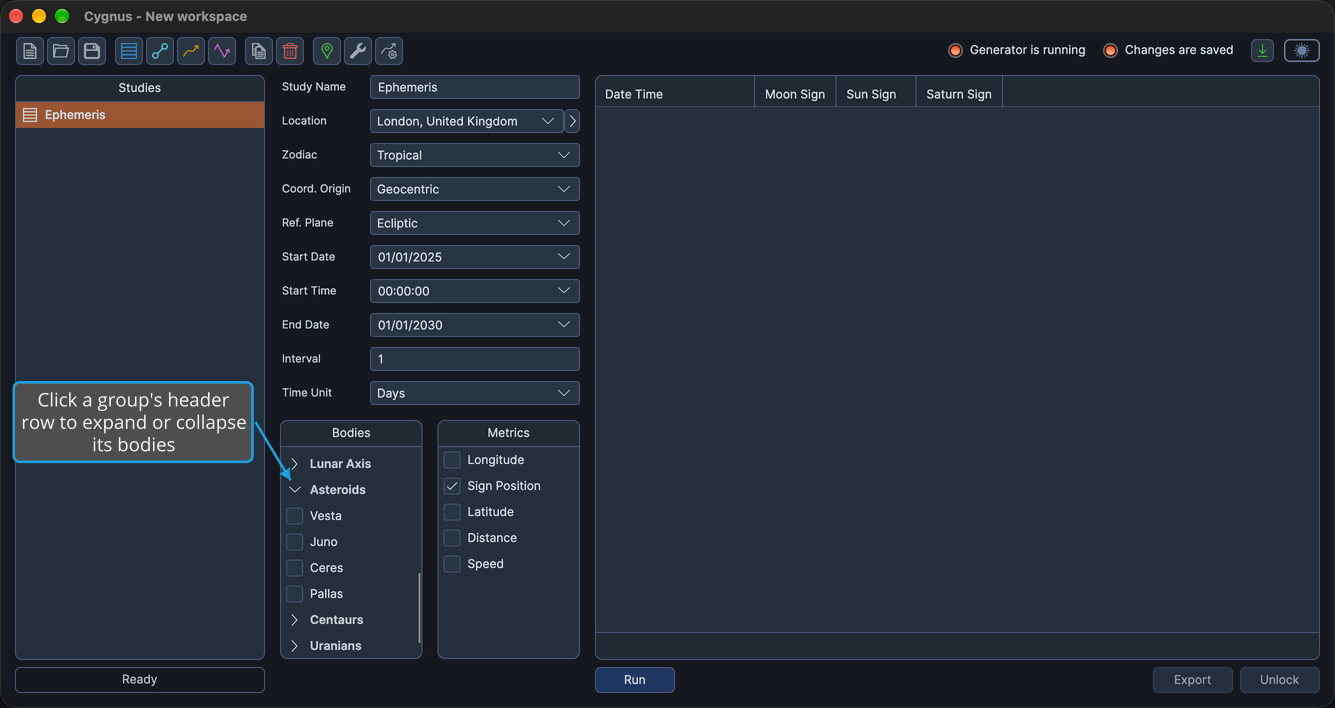Viewport: 1335px width, 708px height.
Task: Save the workspace using the floppy disk icon
Action: click(x=92, y=51)
